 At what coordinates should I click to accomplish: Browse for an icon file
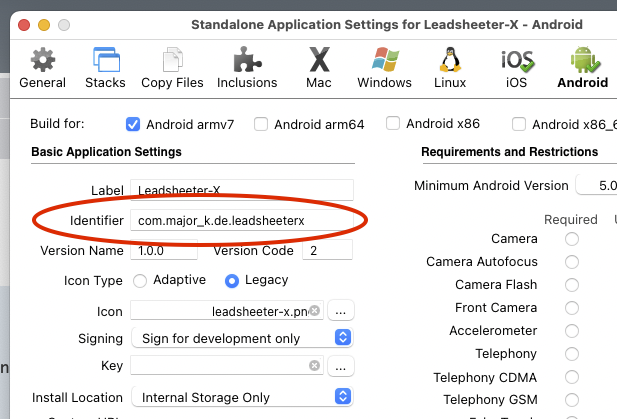click(340, 311)
